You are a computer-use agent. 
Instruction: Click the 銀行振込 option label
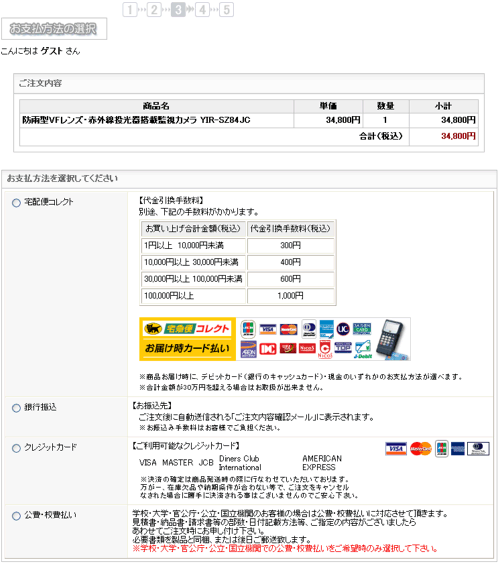[x=40, y=407]
